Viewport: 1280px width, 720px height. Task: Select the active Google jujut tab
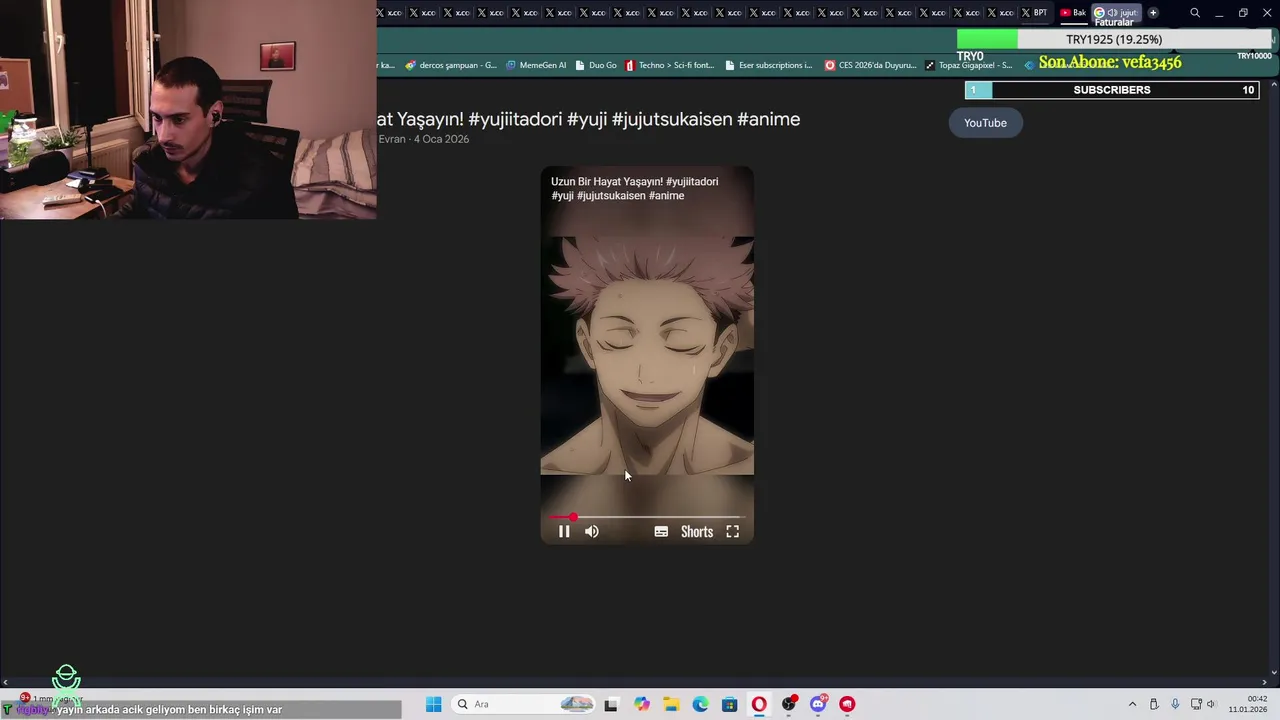pyautogui.click(x=1116, y=13)
